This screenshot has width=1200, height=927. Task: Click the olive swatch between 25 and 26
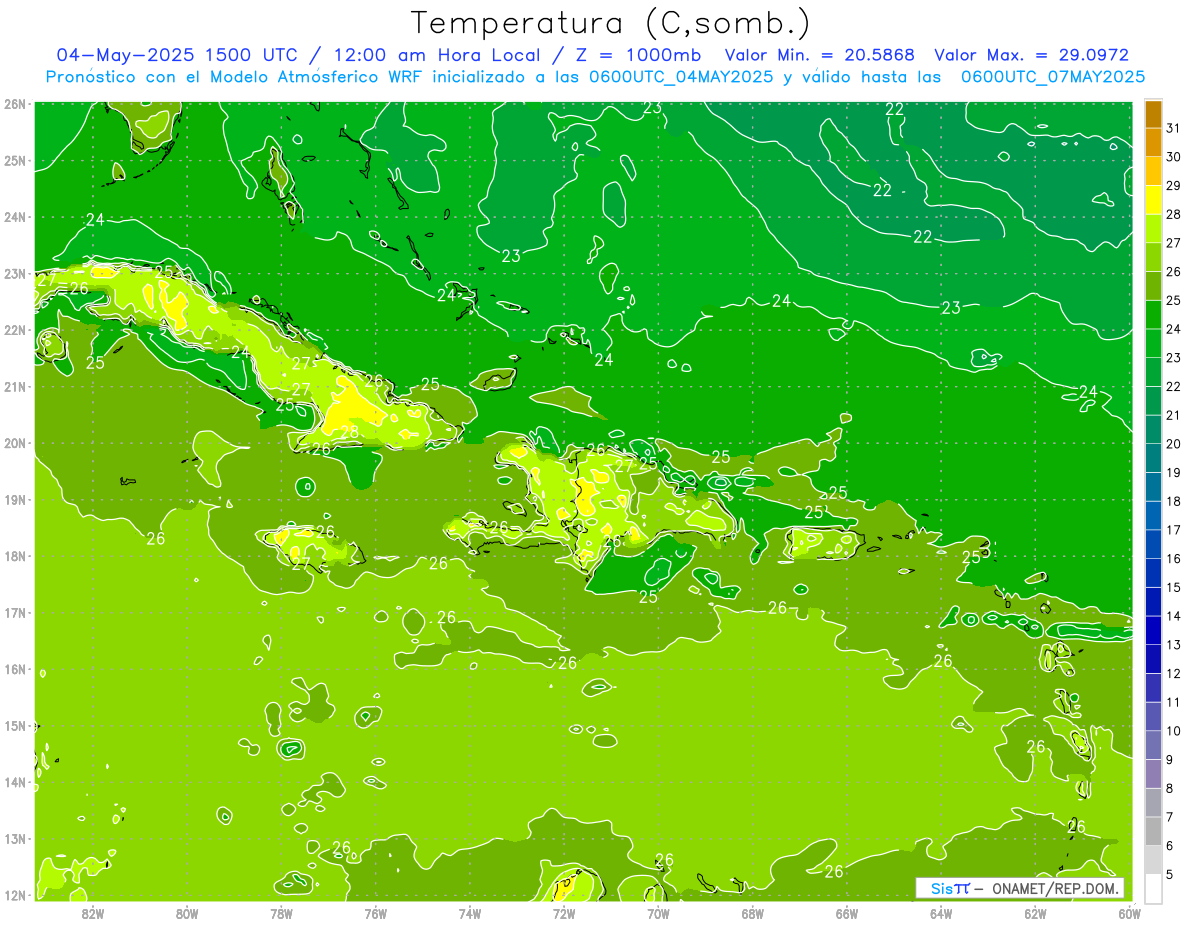coord(1153,286)
